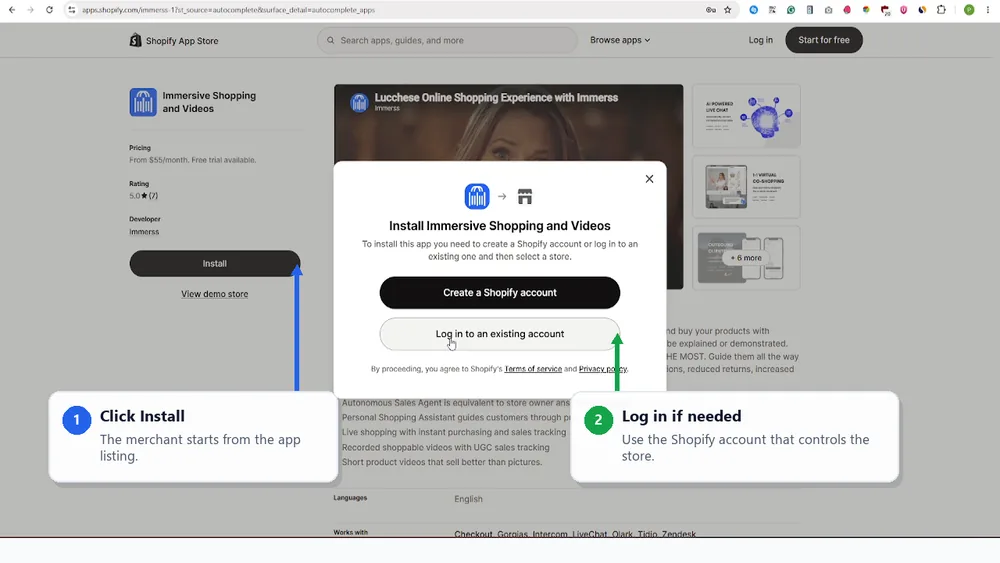Click Recorded shoppable videos feature line
Image resolution: width=1000 pixels, height=563 pixels.
(445, 447)
